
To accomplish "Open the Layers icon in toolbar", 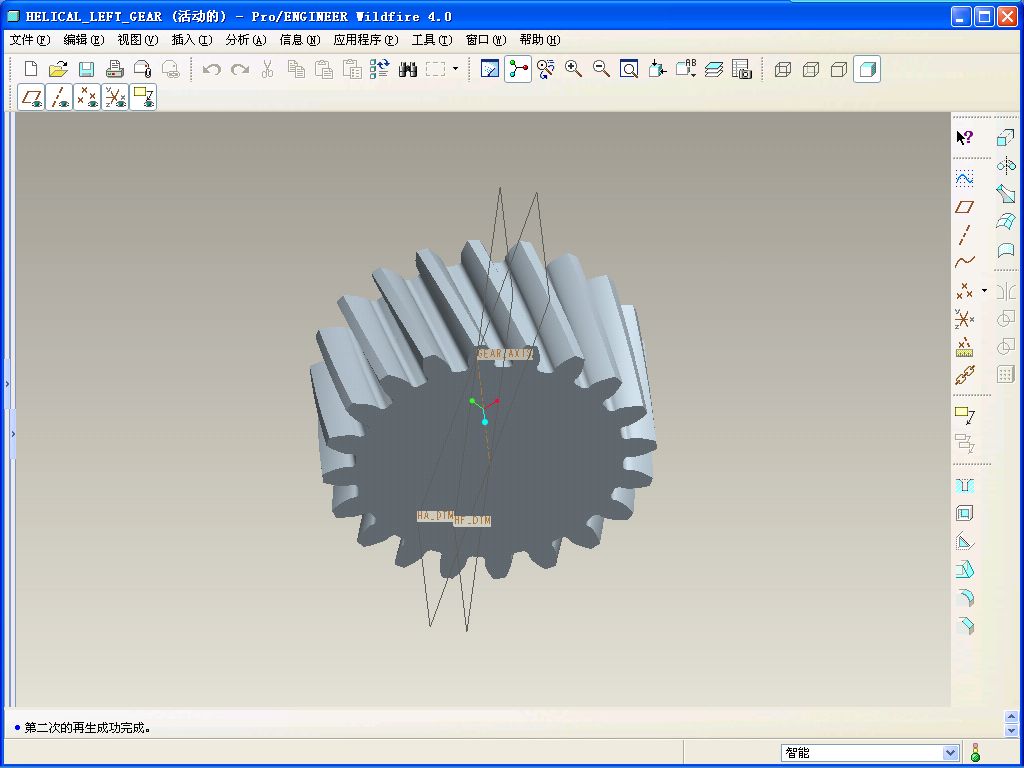I will pyautogui.click(x=714, y=69).
